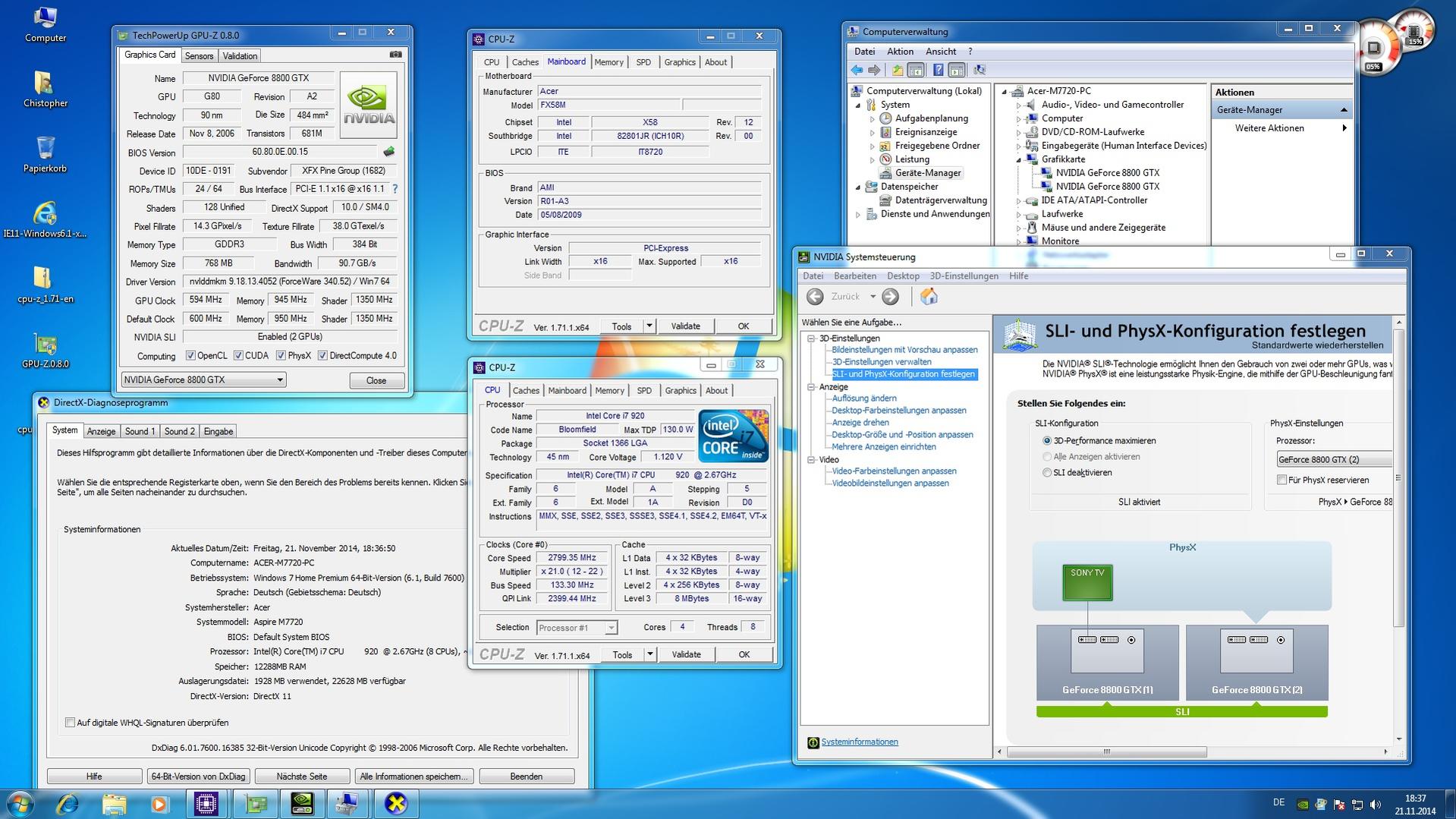1456x819 pixels.
Task: Click the home icon in NVIDIA Systemsteuerung
Action: click(x=929, y=297)
